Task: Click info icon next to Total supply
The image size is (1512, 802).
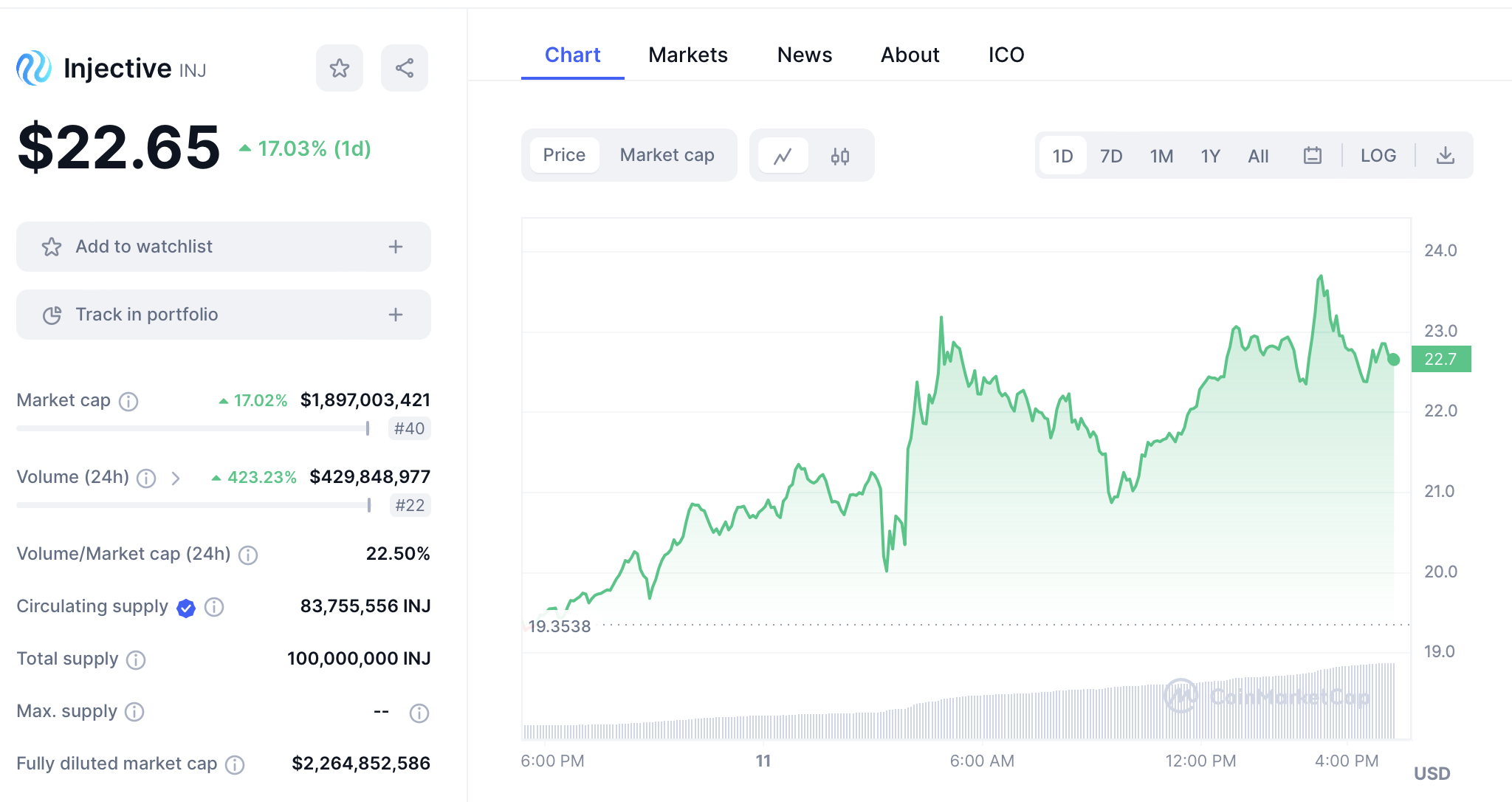Action: click(x=136, y=659)
